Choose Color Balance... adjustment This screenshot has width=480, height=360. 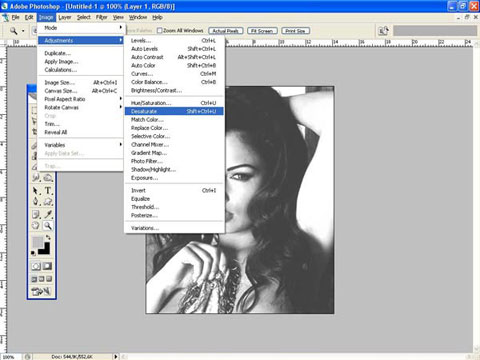point(174,82)
